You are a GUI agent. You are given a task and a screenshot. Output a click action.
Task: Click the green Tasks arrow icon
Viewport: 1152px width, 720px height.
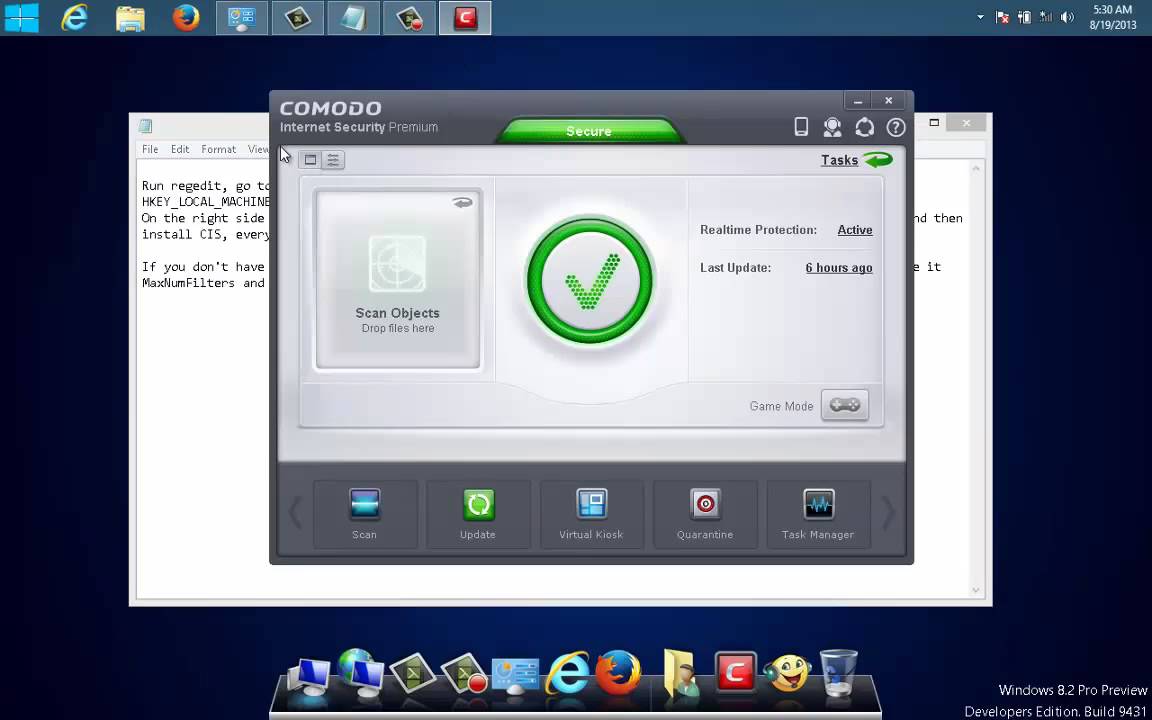click(877, 159)
